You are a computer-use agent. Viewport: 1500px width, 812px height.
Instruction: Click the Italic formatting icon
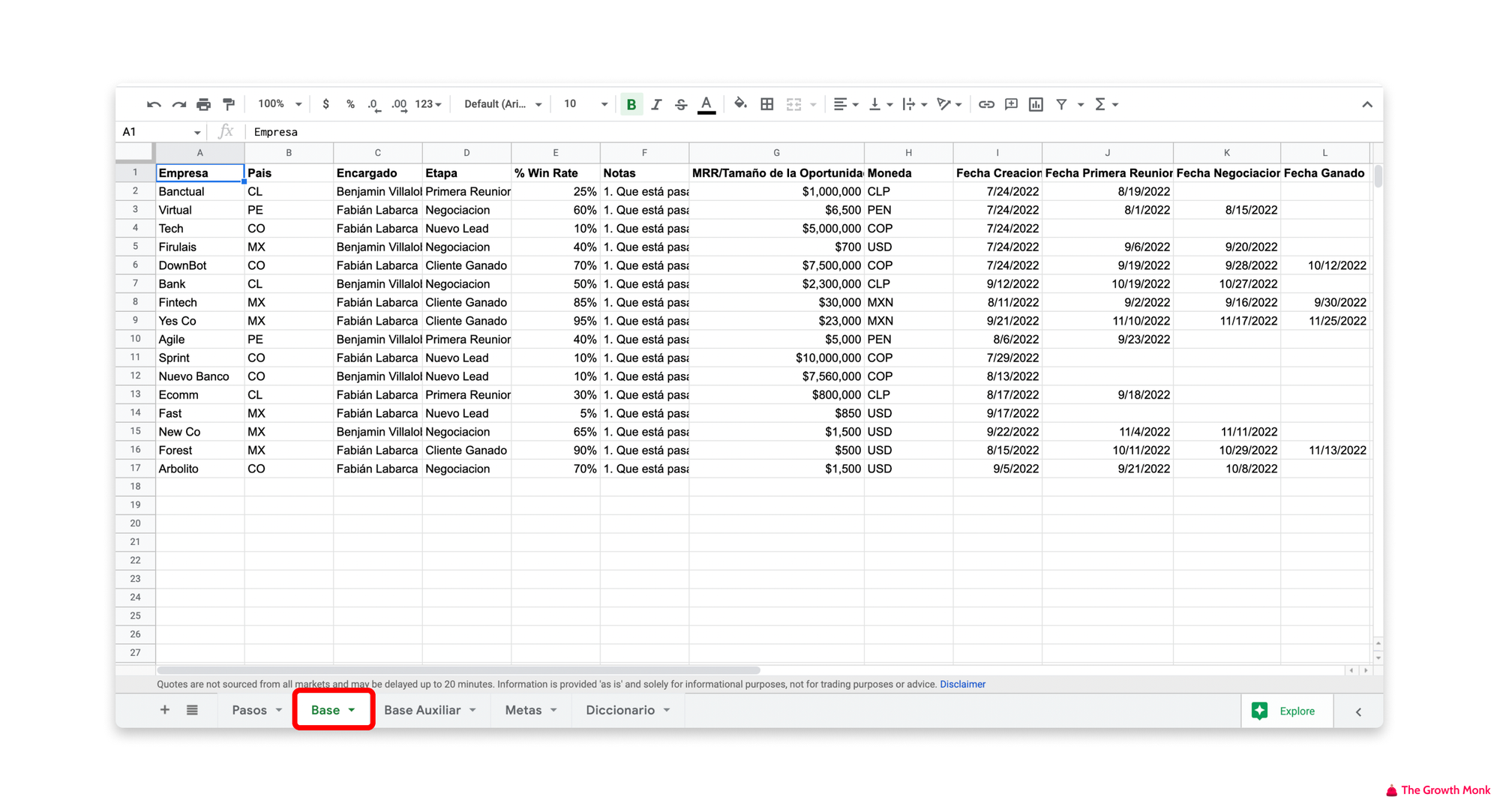(x=657, y=106)
